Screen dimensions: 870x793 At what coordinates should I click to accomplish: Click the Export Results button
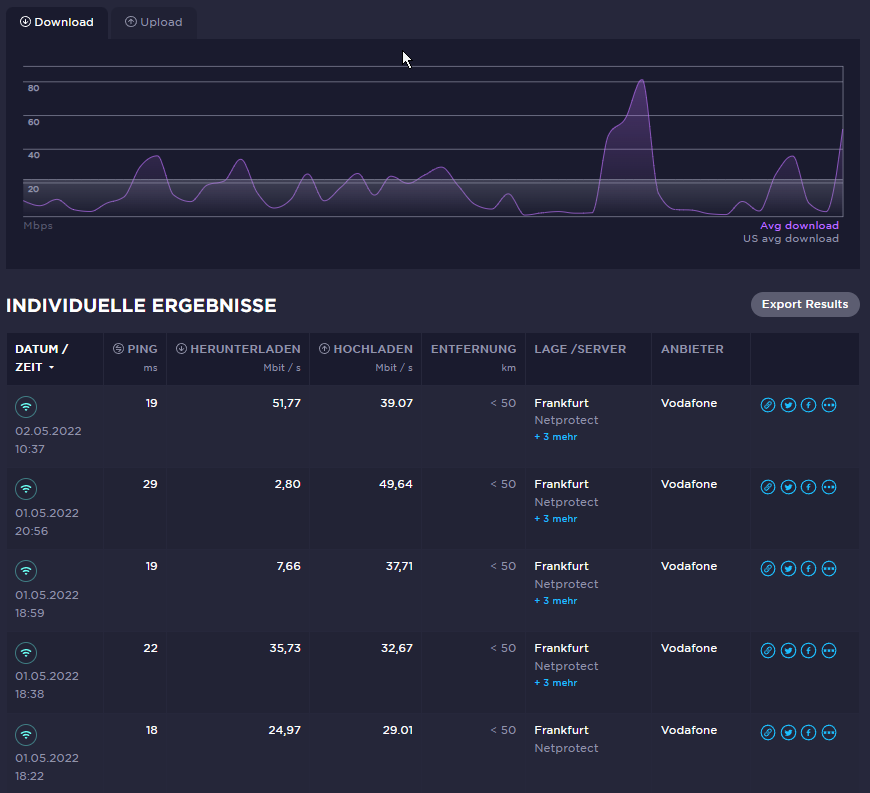pos(804,304)
